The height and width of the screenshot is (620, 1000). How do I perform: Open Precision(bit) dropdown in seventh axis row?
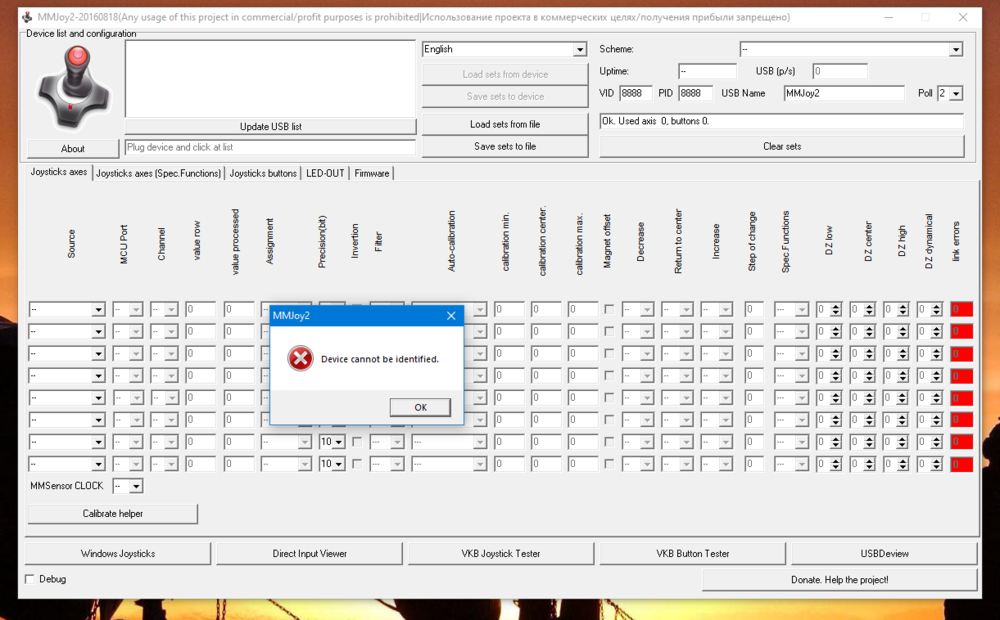pyautogui.click(x=339, y=441)
